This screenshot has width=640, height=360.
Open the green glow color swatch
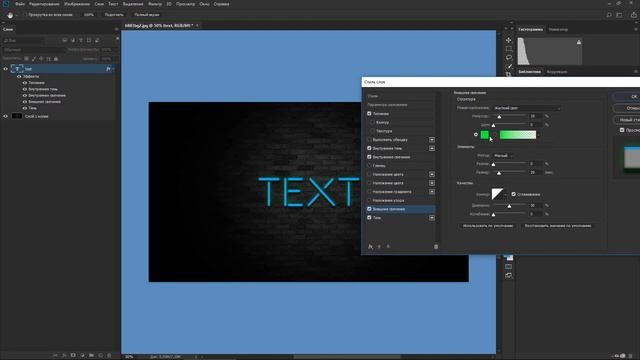(484, 135)
